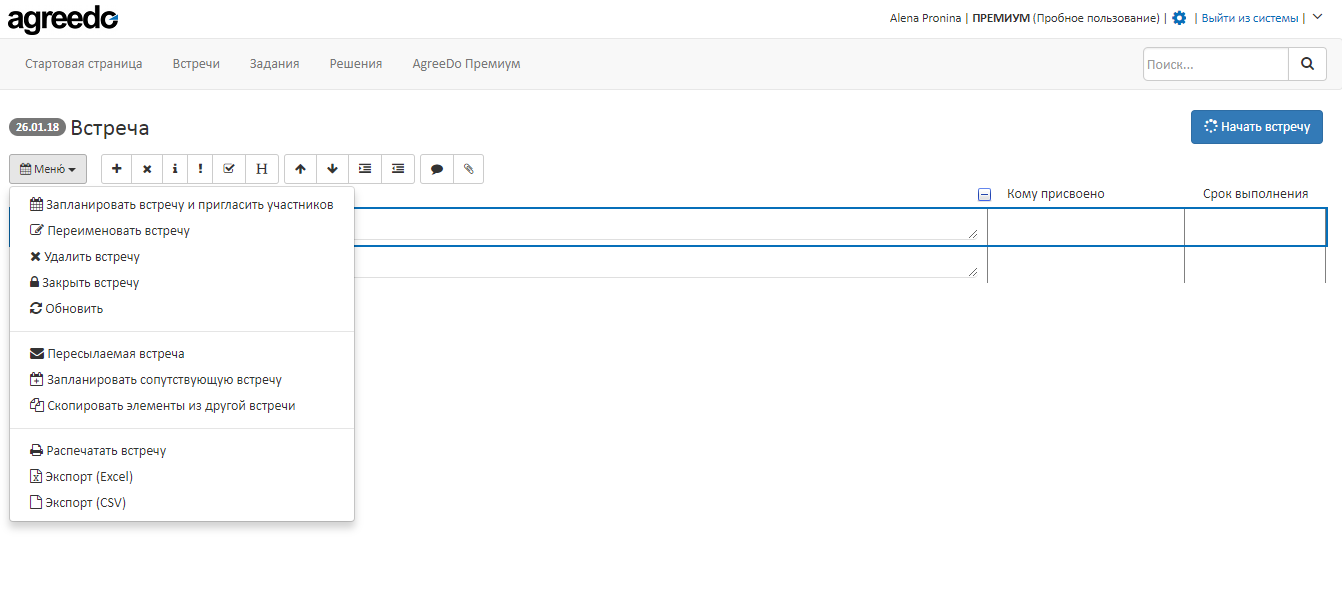This screenshot has width=1342, height=597.
Task: Click the speech bubble comment icon
Action: pyautogui.click(x=437, y=169)
